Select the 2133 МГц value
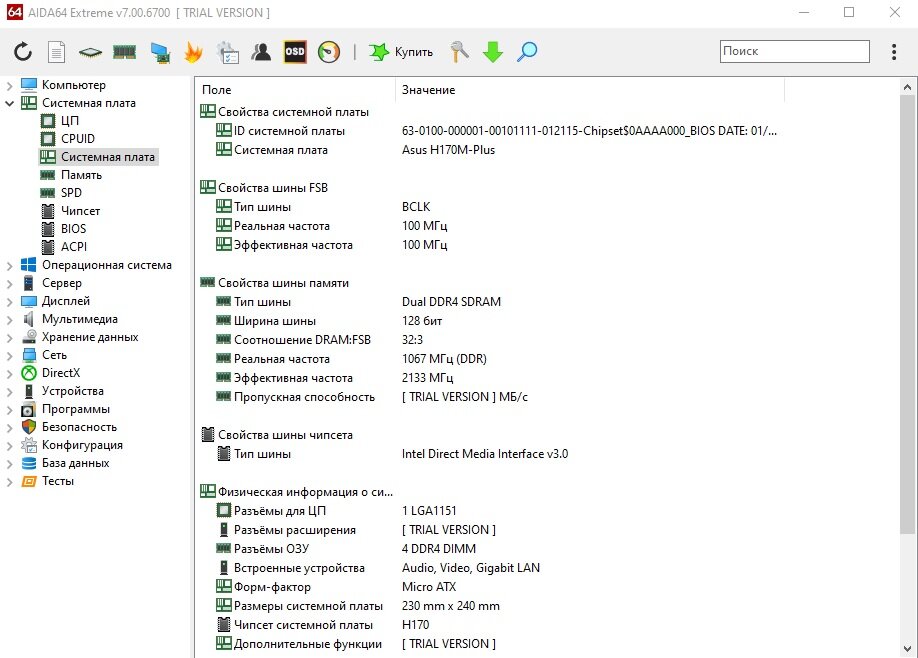 click(427, 378)
